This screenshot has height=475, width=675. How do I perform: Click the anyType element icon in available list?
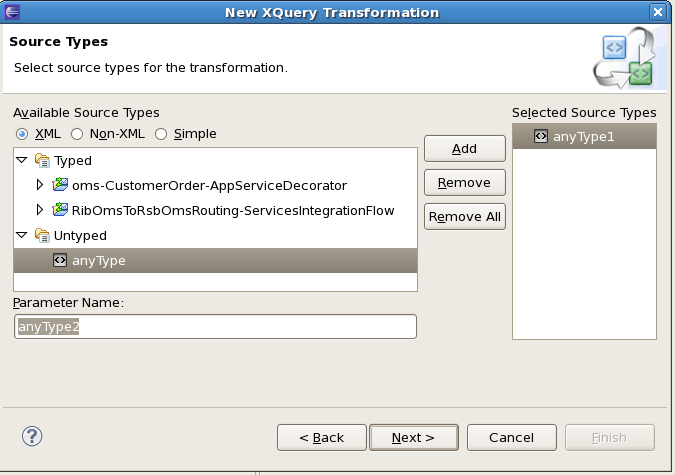pyautogui.click(x=60, y=260)
